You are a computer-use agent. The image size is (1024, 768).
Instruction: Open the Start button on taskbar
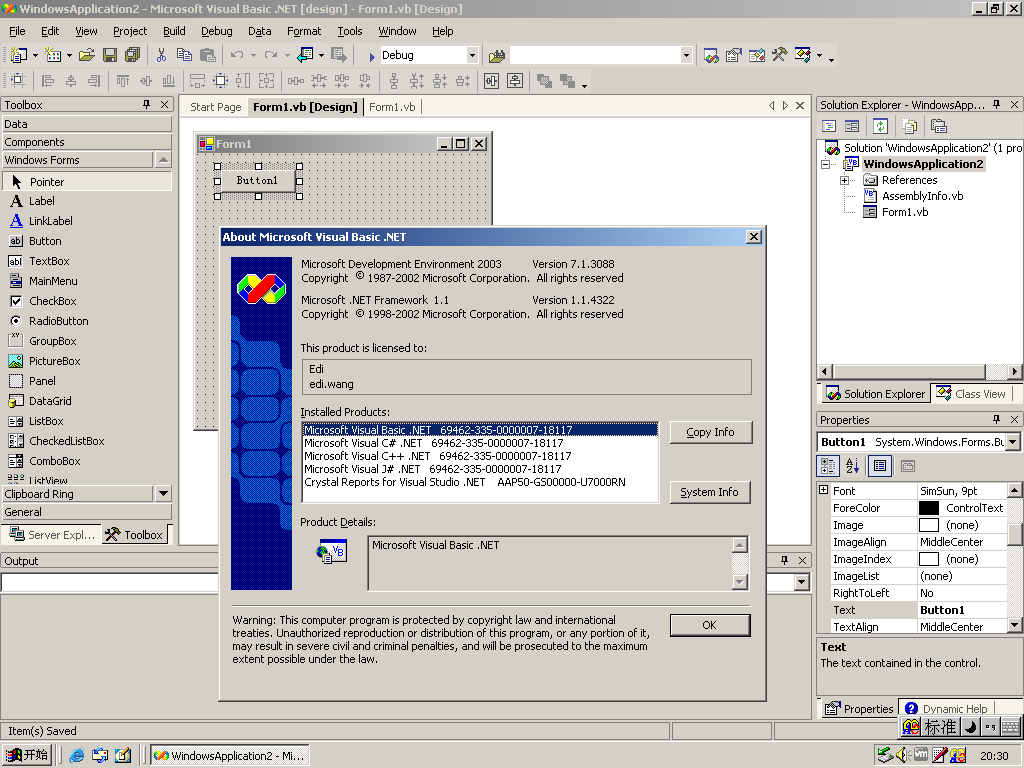click(27, 756)
